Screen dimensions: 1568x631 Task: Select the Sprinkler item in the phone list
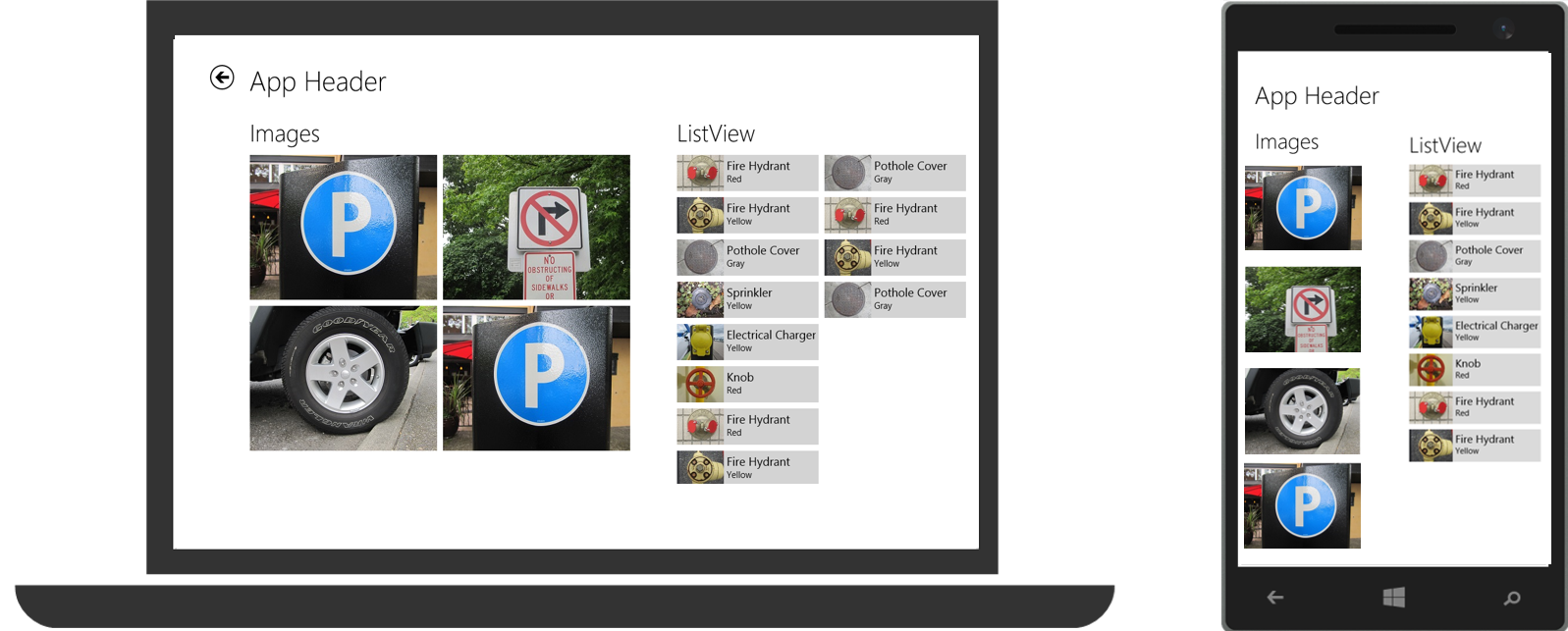[x=1475, y=293]
